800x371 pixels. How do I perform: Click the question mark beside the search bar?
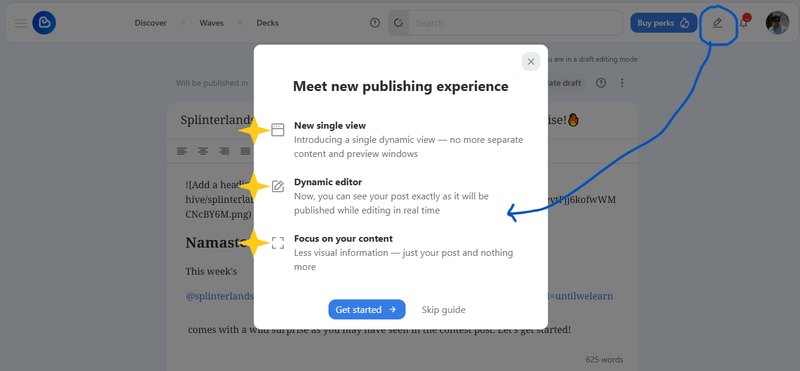coord(375,23)
